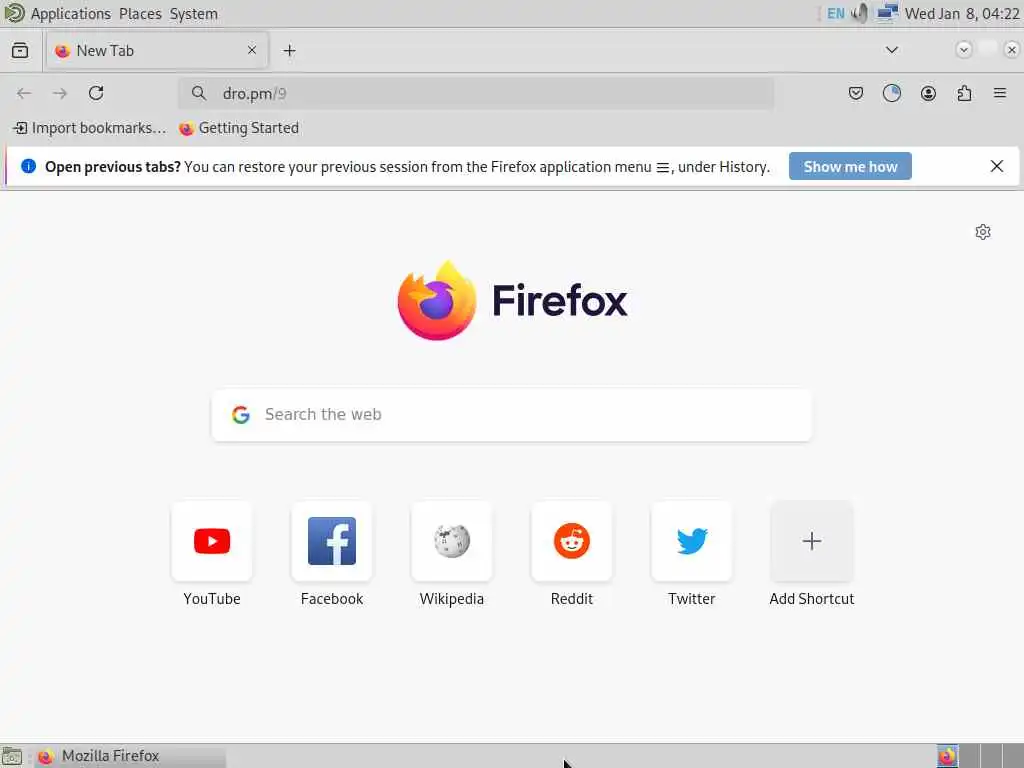Viewport: 1024px width, 768px height.
Task: Open the Applications menu in top panel
Action: [71, 14]
